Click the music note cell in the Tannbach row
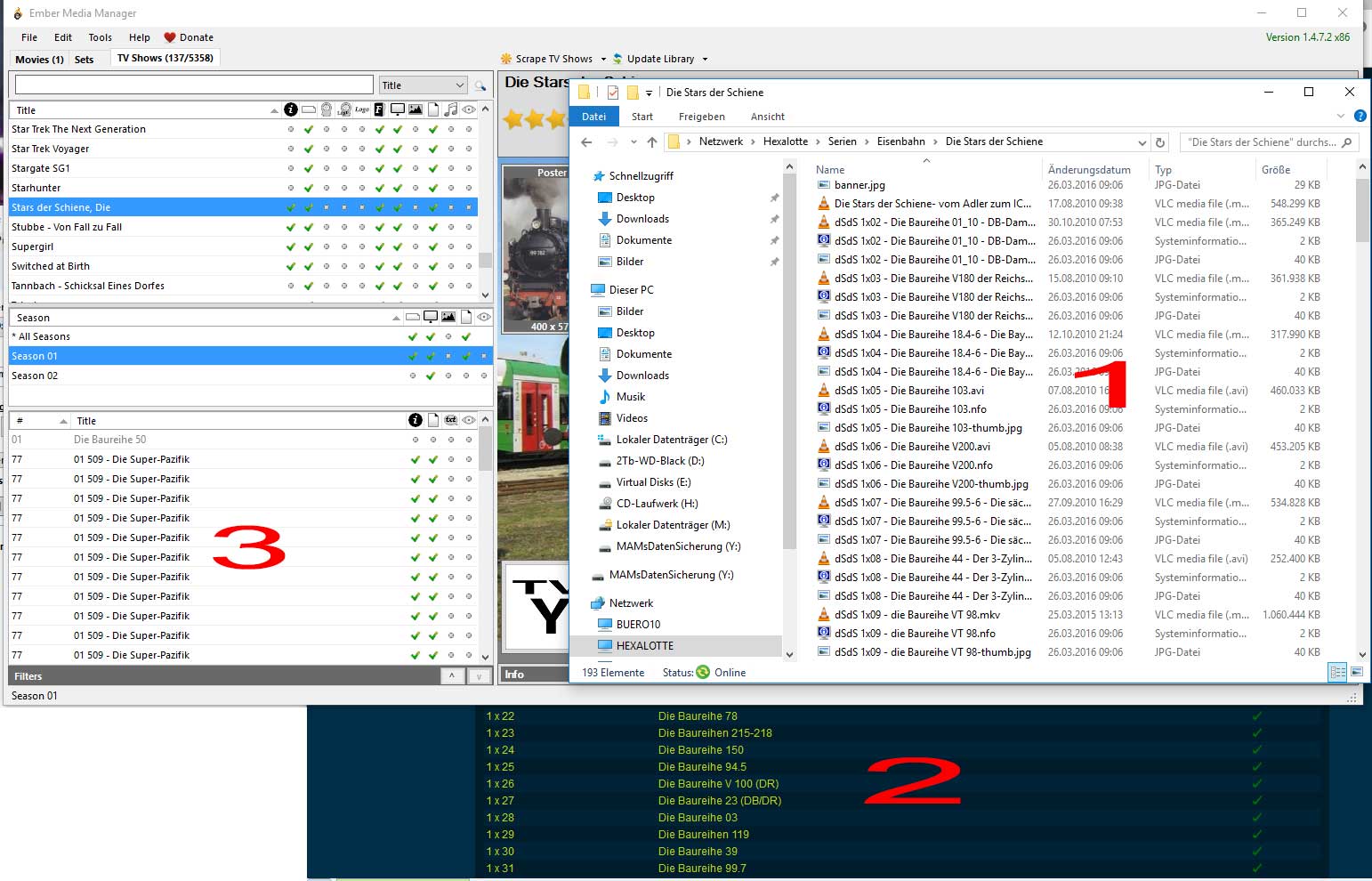 451,286
